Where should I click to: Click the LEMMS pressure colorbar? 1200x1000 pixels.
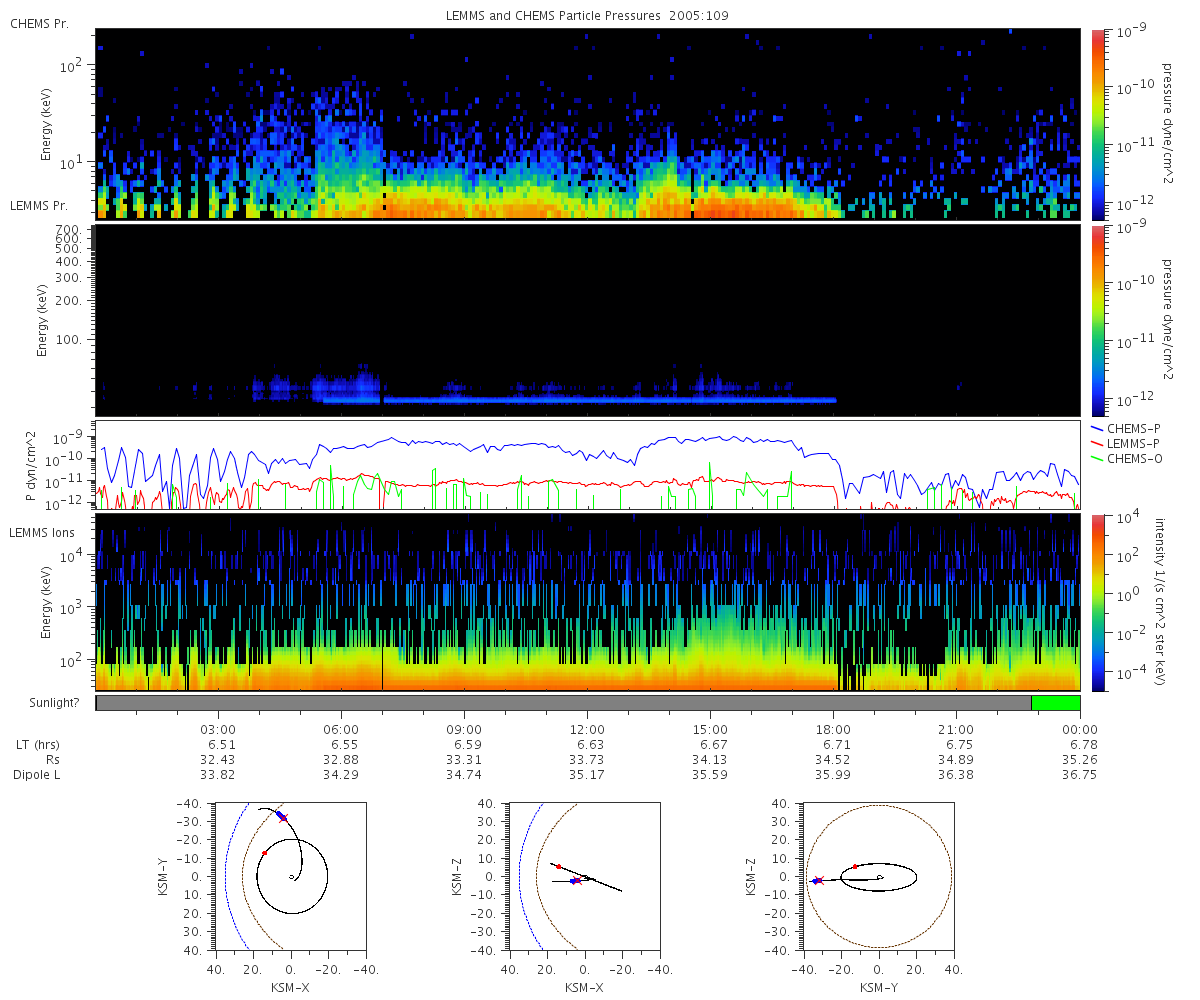pos(1098,320)
